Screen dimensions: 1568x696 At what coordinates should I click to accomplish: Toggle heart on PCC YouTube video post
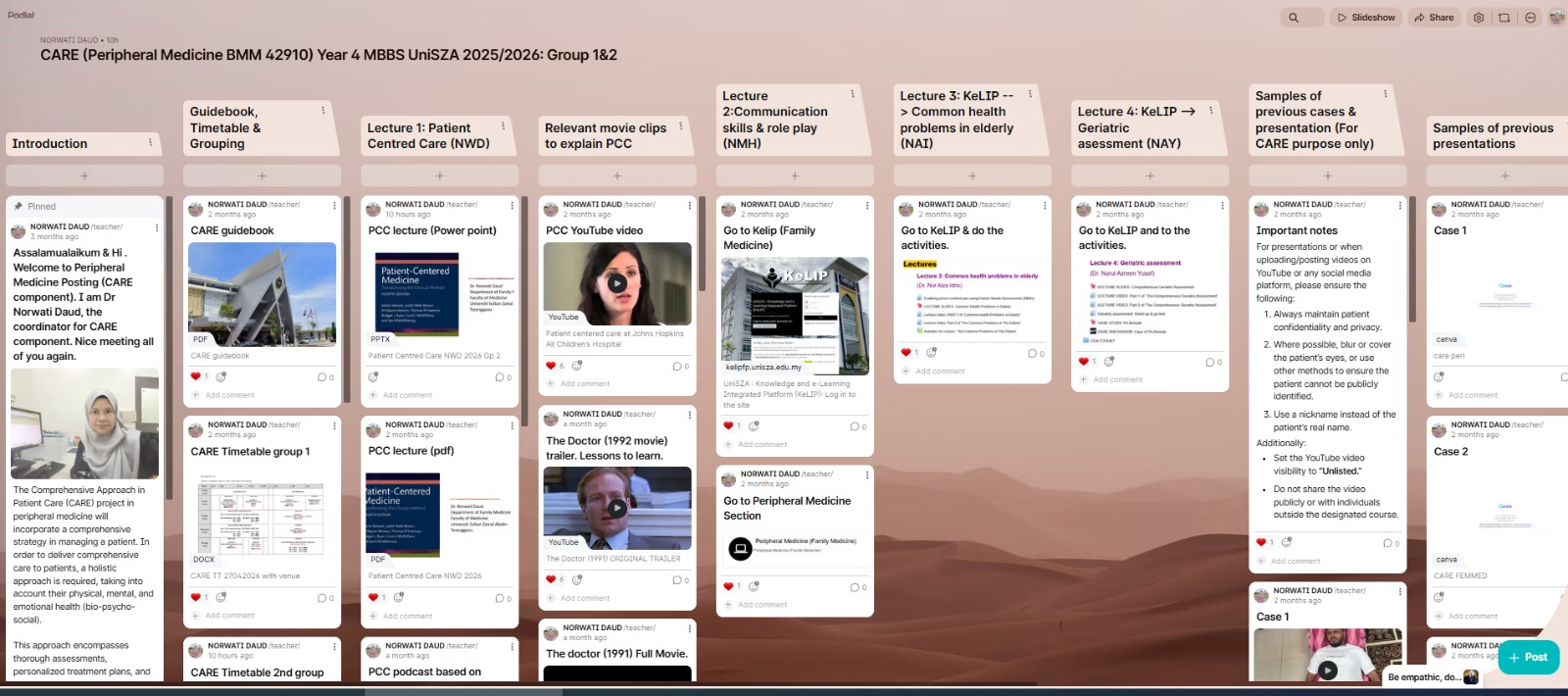coord(551,366)
